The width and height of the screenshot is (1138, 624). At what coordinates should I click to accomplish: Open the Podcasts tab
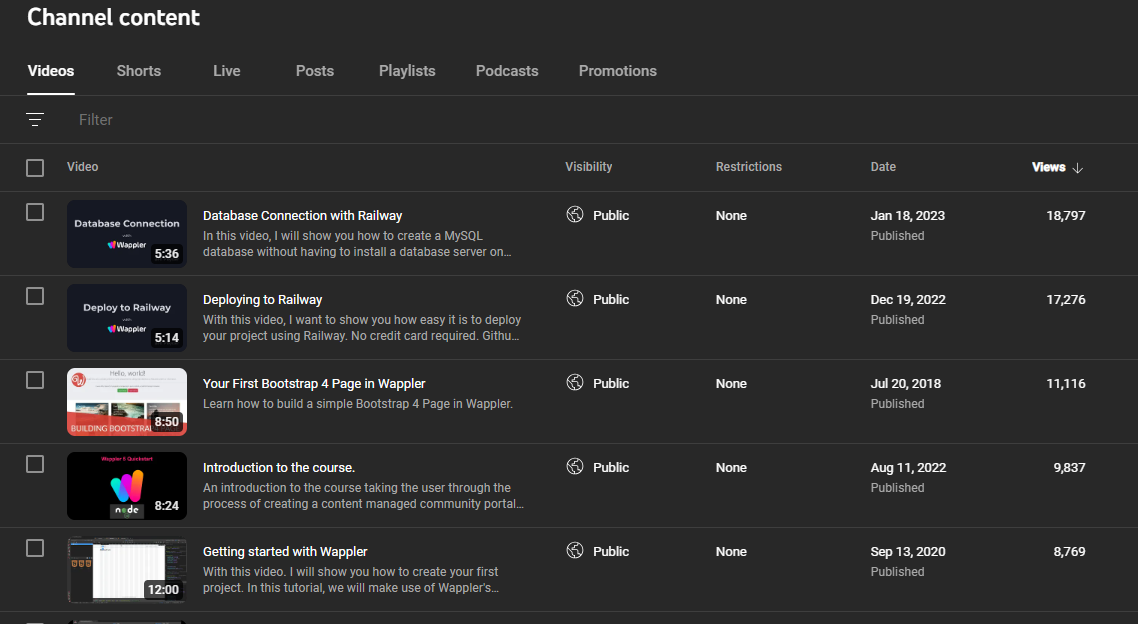click(507, 71)
